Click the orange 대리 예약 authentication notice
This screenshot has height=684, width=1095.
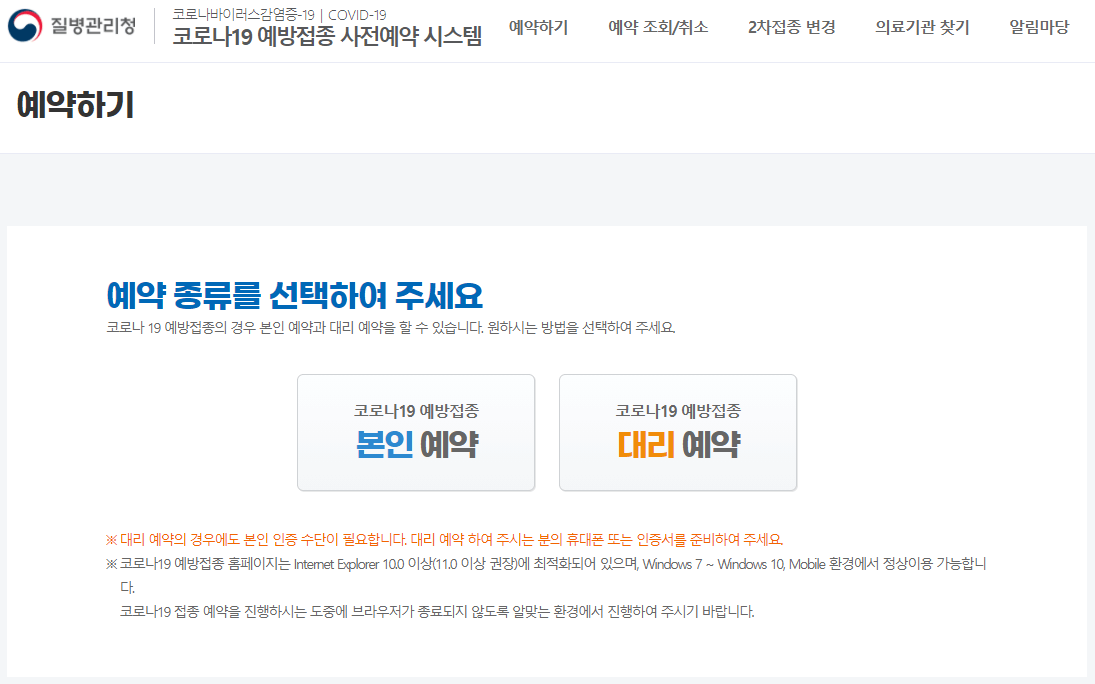444,539
